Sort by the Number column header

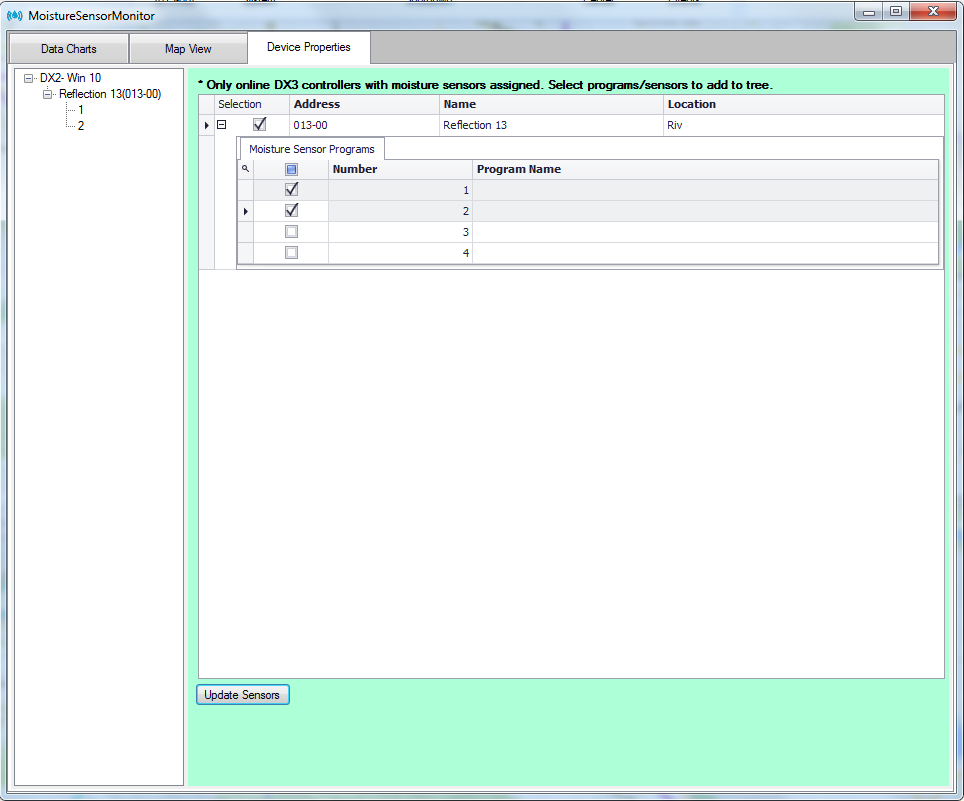[x=400, y=169]
